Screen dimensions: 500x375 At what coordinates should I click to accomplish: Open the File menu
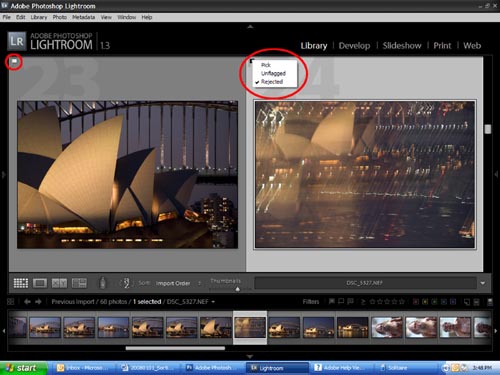pos(6,17)
